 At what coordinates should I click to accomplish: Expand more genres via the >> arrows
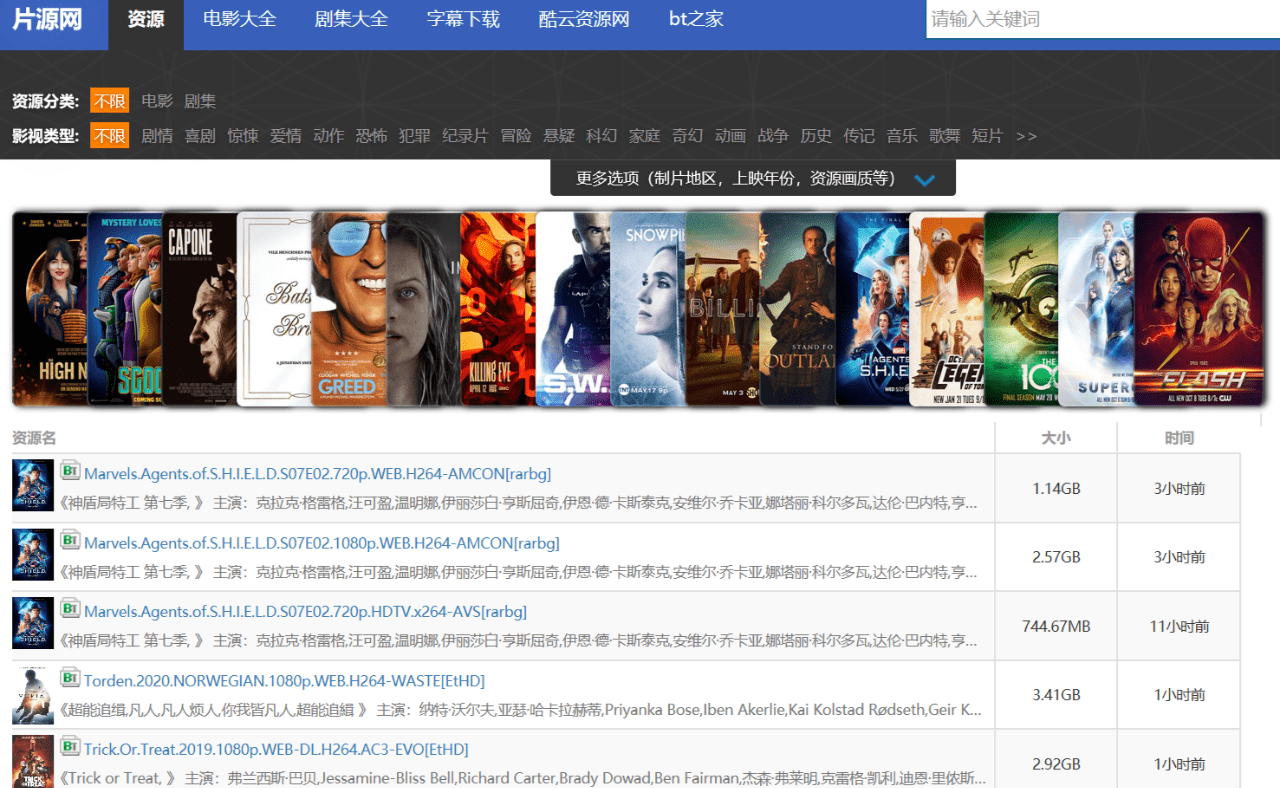point(1026,136)
